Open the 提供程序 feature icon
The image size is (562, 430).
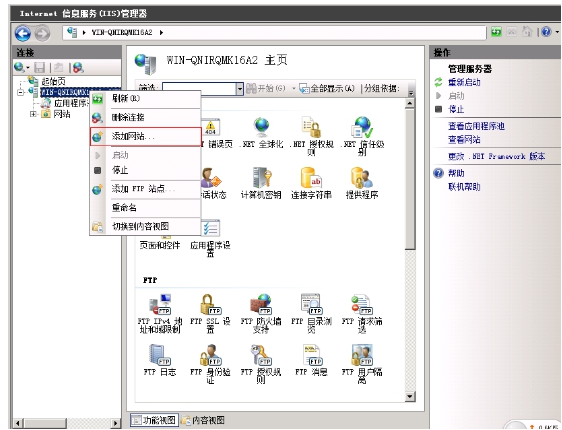(x=362, y=183)
